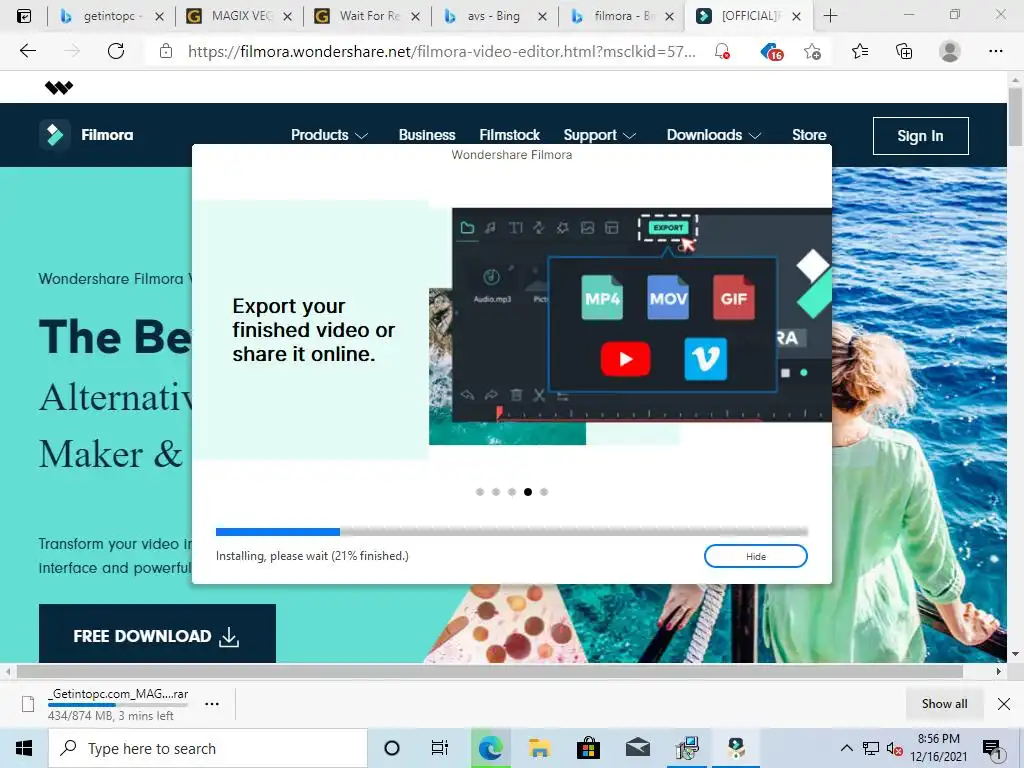Open Edge settings and more menu
This screenshot has width=1024, height=768.
pos(995,51)
